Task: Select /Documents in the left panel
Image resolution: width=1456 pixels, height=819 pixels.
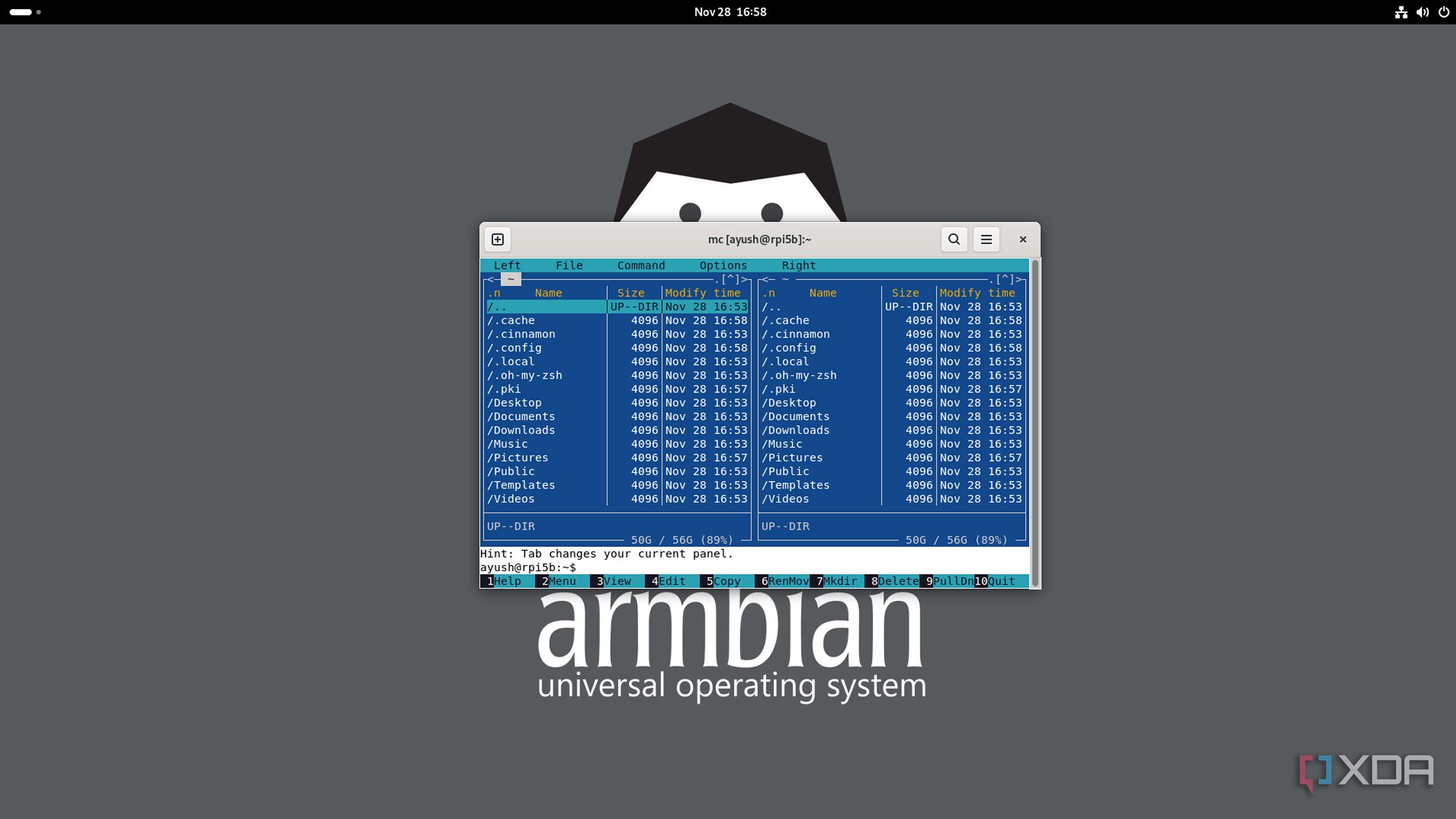Action: [521, 417]
